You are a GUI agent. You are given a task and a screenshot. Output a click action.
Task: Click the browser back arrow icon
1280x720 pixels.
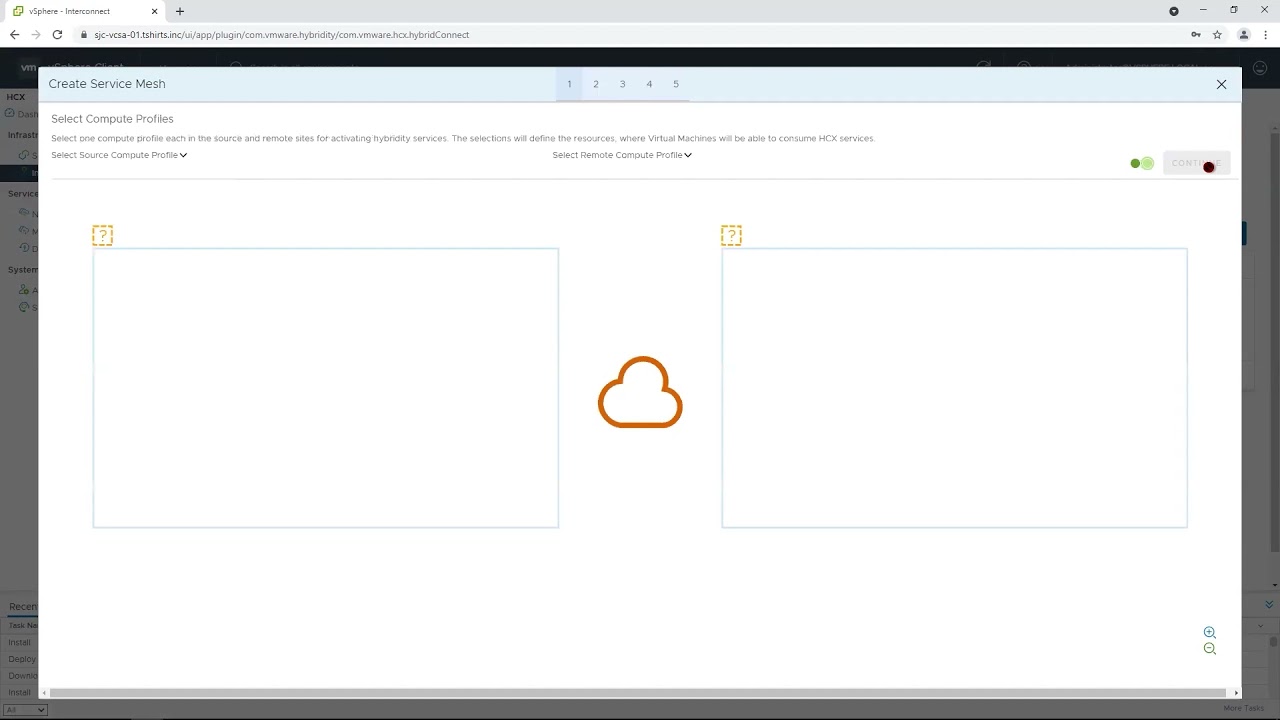pos(14,34)
